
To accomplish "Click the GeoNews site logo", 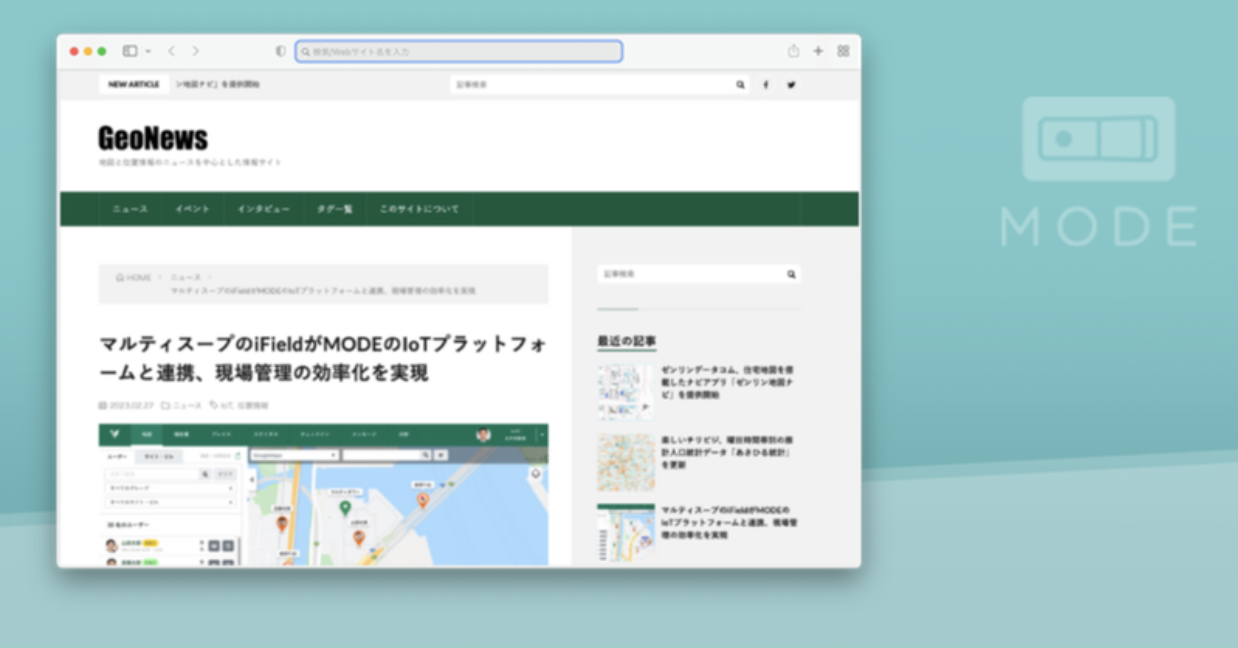I will (153, 138).
